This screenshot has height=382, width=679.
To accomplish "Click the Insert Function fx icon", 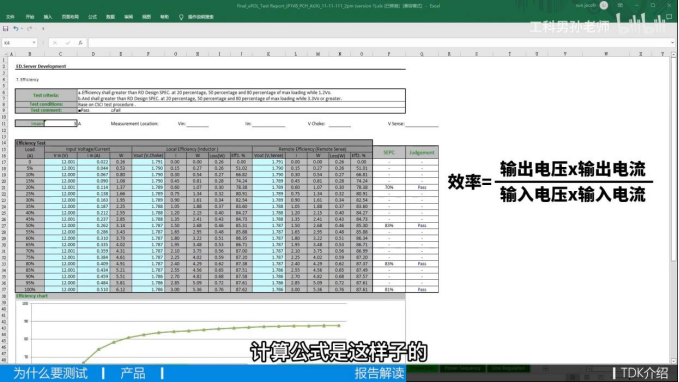I will (x=80, y=43).
